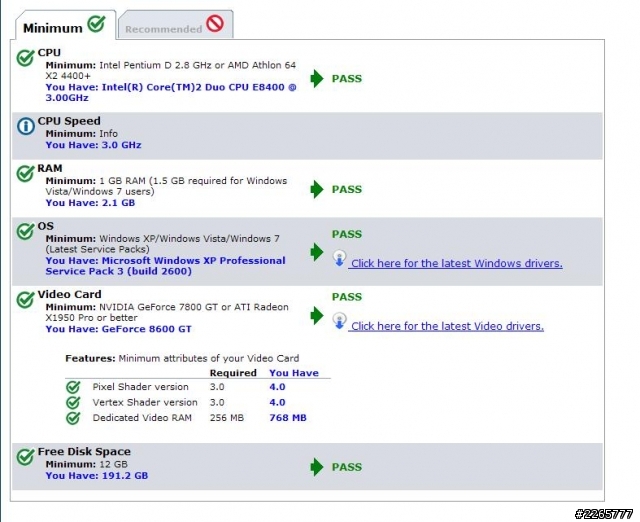The image size is (640, 522).
Task: Click PASS text in Free Disk Space row
Action: point(347,467)
